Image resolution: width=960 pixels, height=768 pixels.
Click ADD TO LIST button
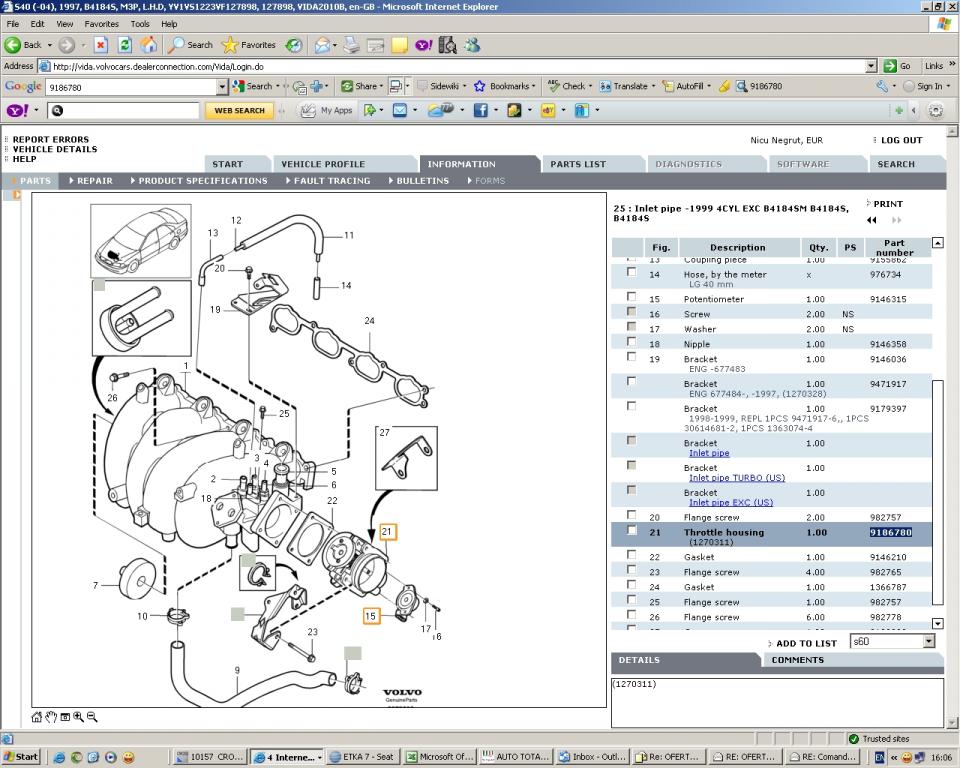pos(806,643)
